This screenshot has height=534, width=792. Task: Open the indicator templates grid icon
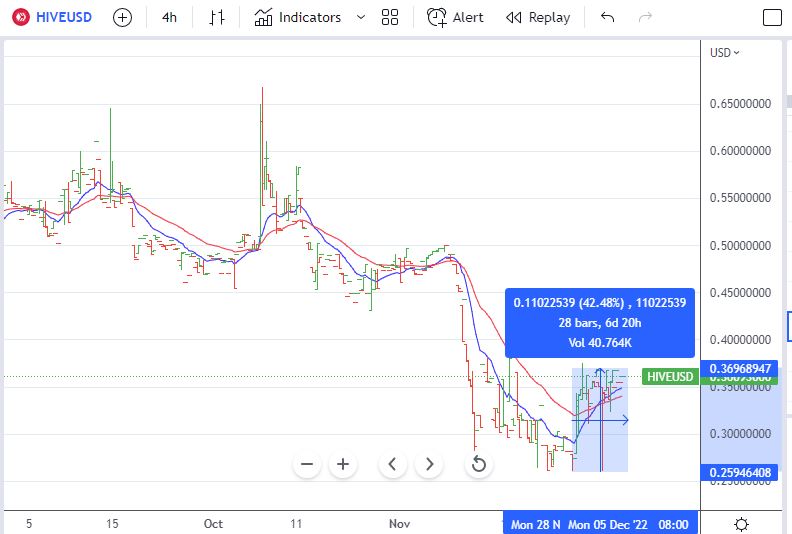[x=390, y=18]
